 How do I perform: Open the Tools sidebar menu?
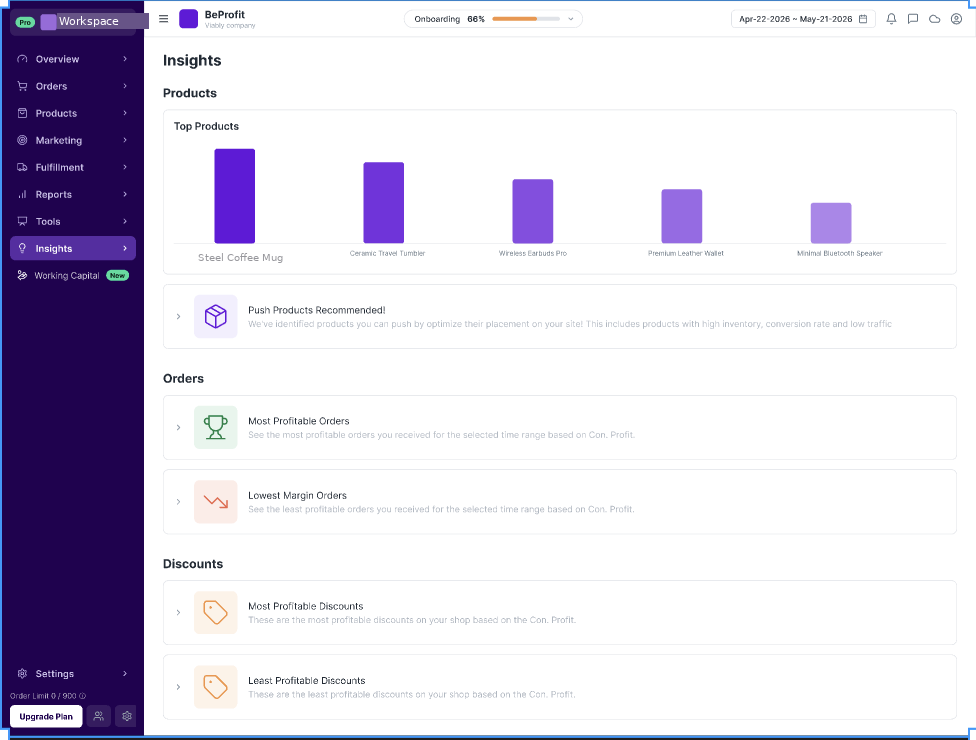(x=73, y=222)
